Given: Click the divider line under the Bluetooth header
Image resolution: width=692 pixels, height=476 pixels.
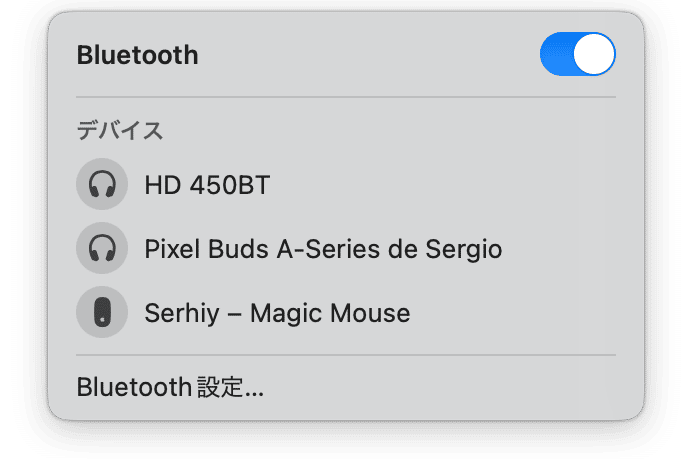Looking at the screenshot, I should click(x=346, y=97).
